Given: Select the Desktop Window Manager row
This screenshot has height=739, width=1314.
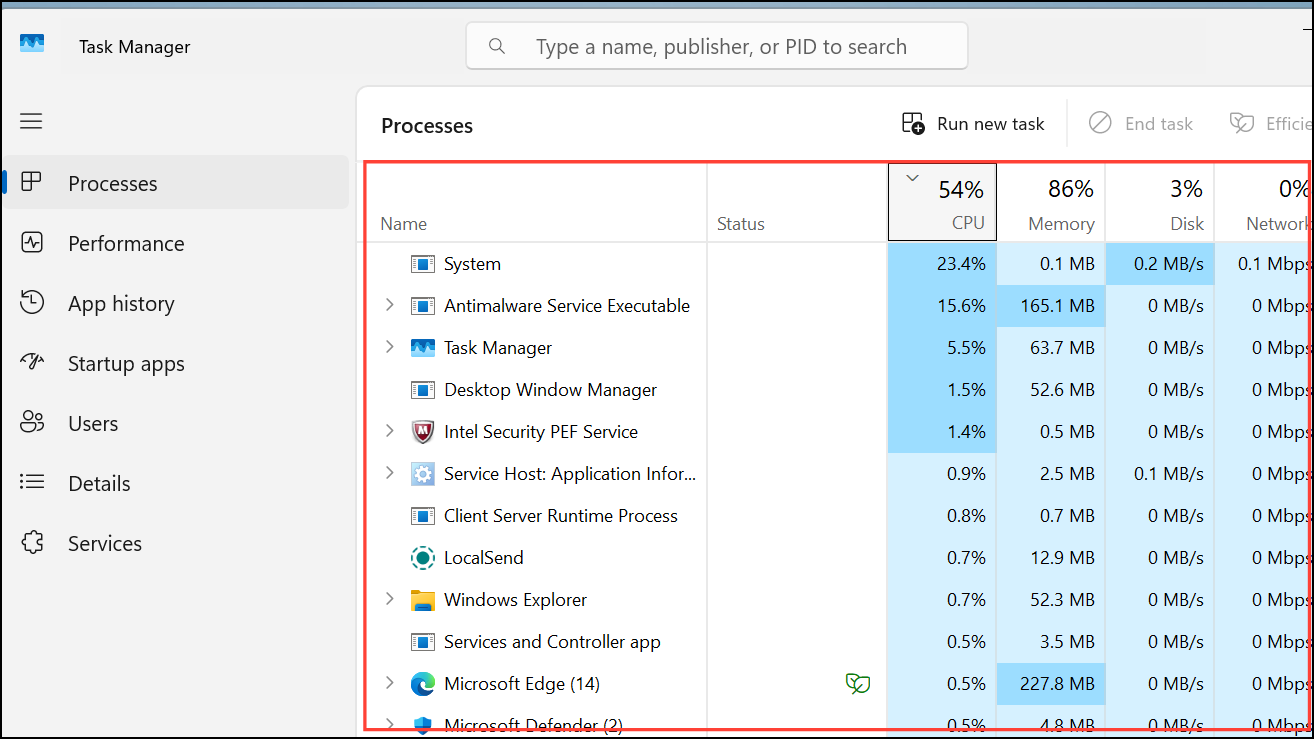Looking at the screenshot, I should [x=838, y=390].
